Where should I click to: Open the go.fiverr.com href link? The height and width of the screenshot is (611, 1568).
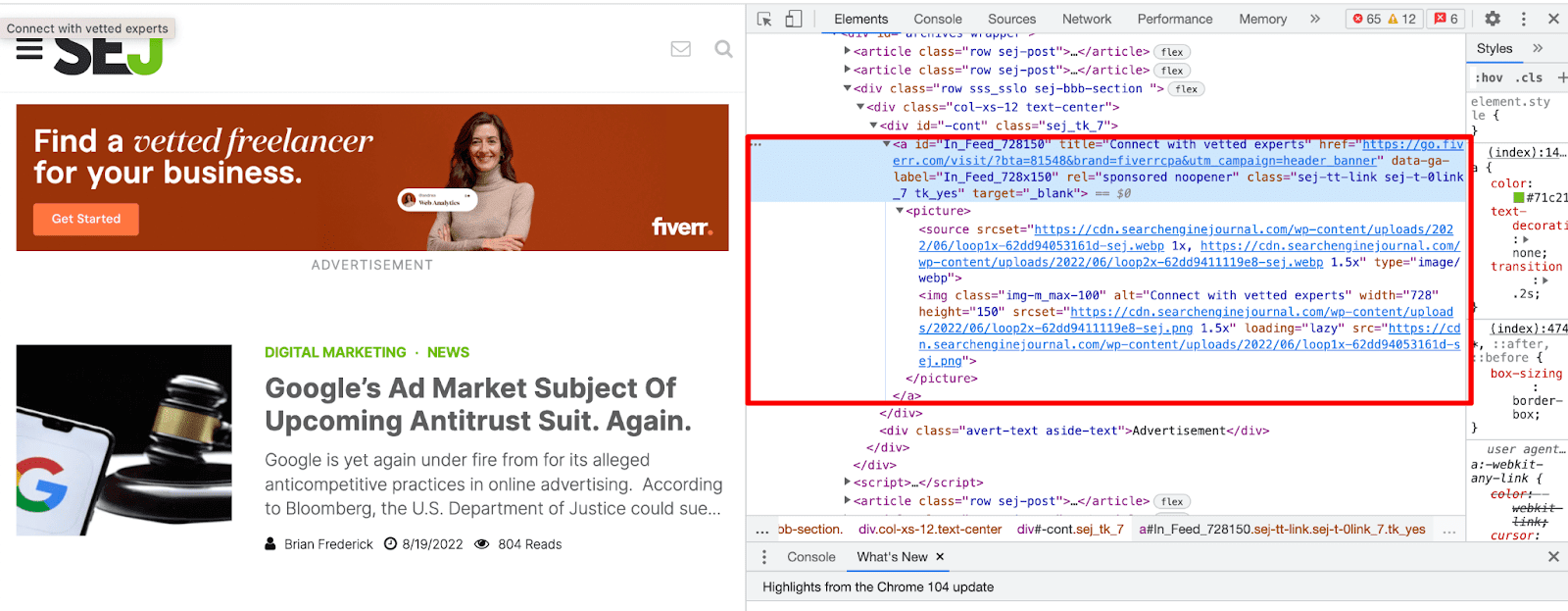tap(1178, 152)
